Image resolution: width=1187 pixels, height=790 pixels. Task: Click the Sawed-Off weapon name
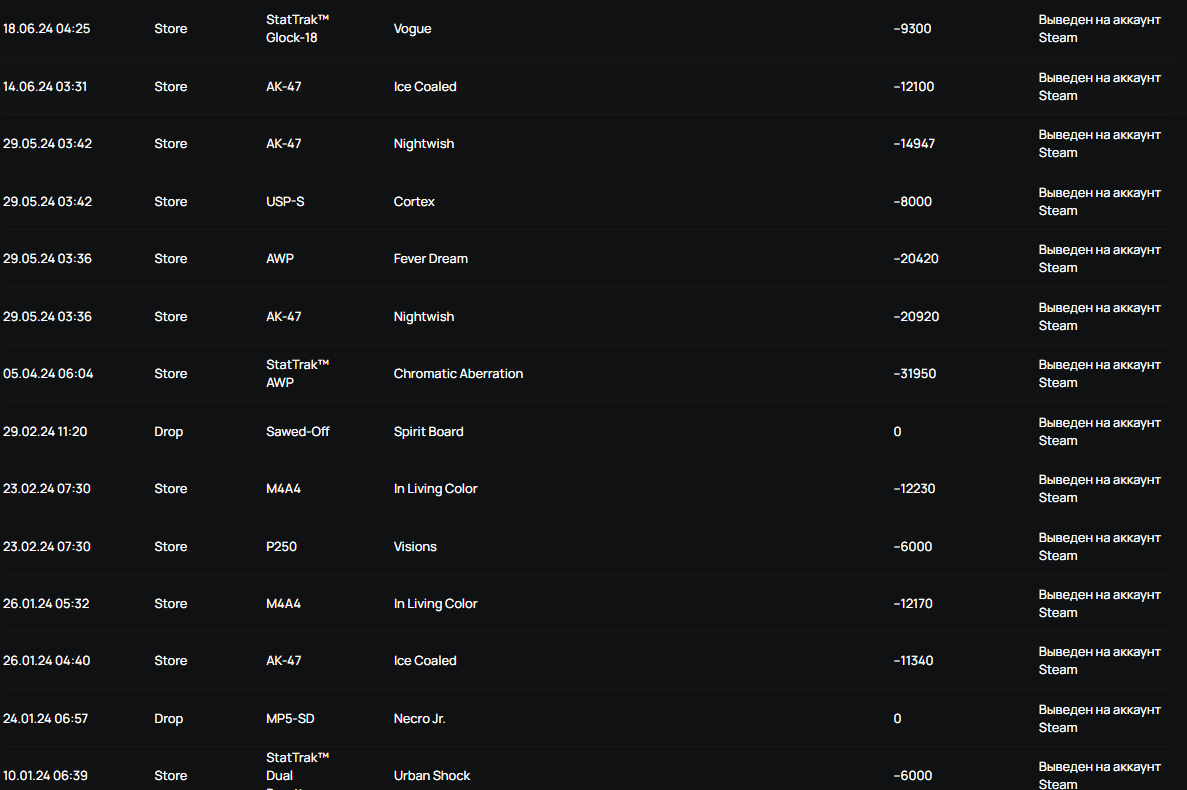click(x=298, y=431)
